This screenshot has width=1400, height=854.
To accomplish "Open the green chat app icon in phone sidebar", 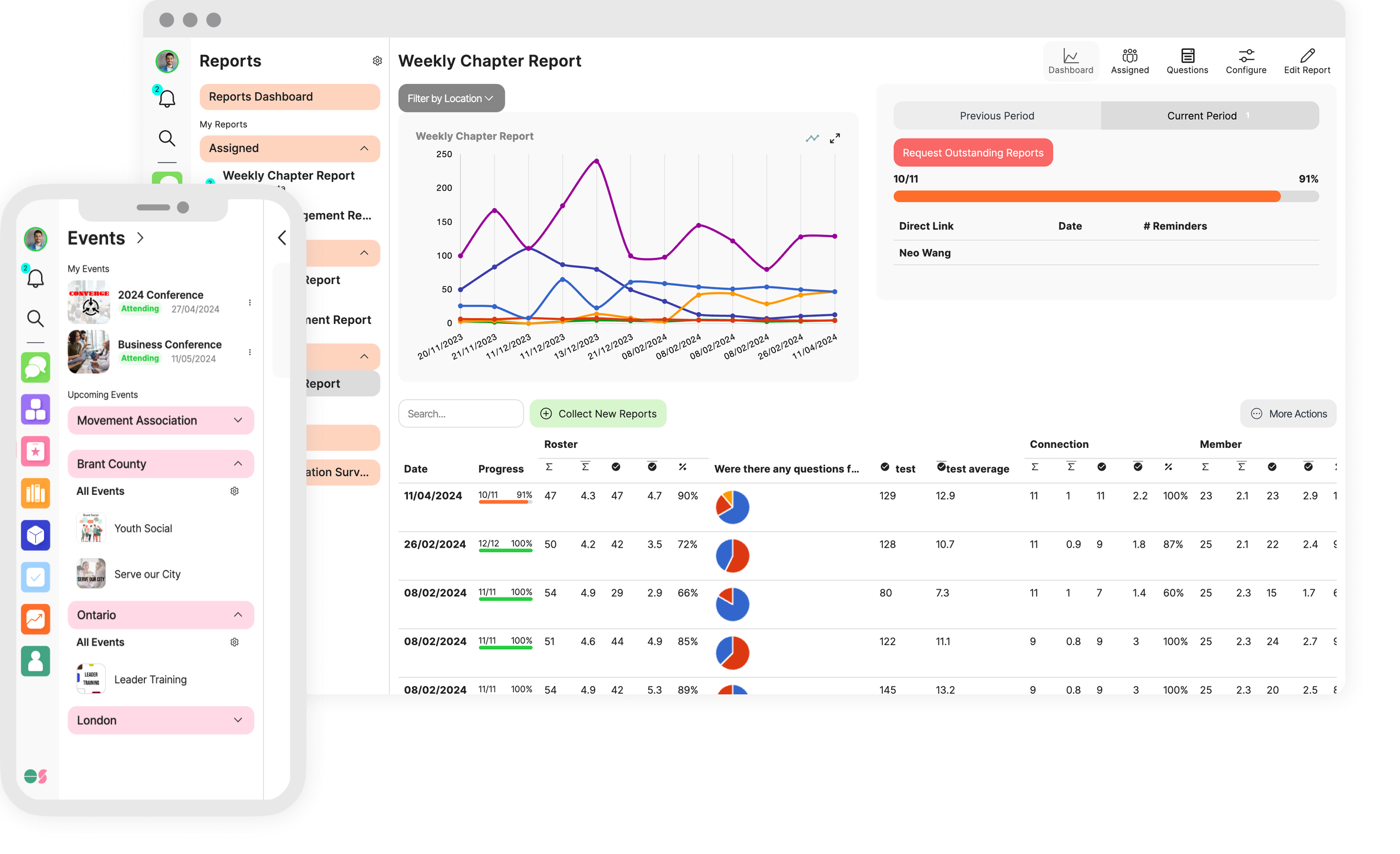I will (x=35, y=368).
